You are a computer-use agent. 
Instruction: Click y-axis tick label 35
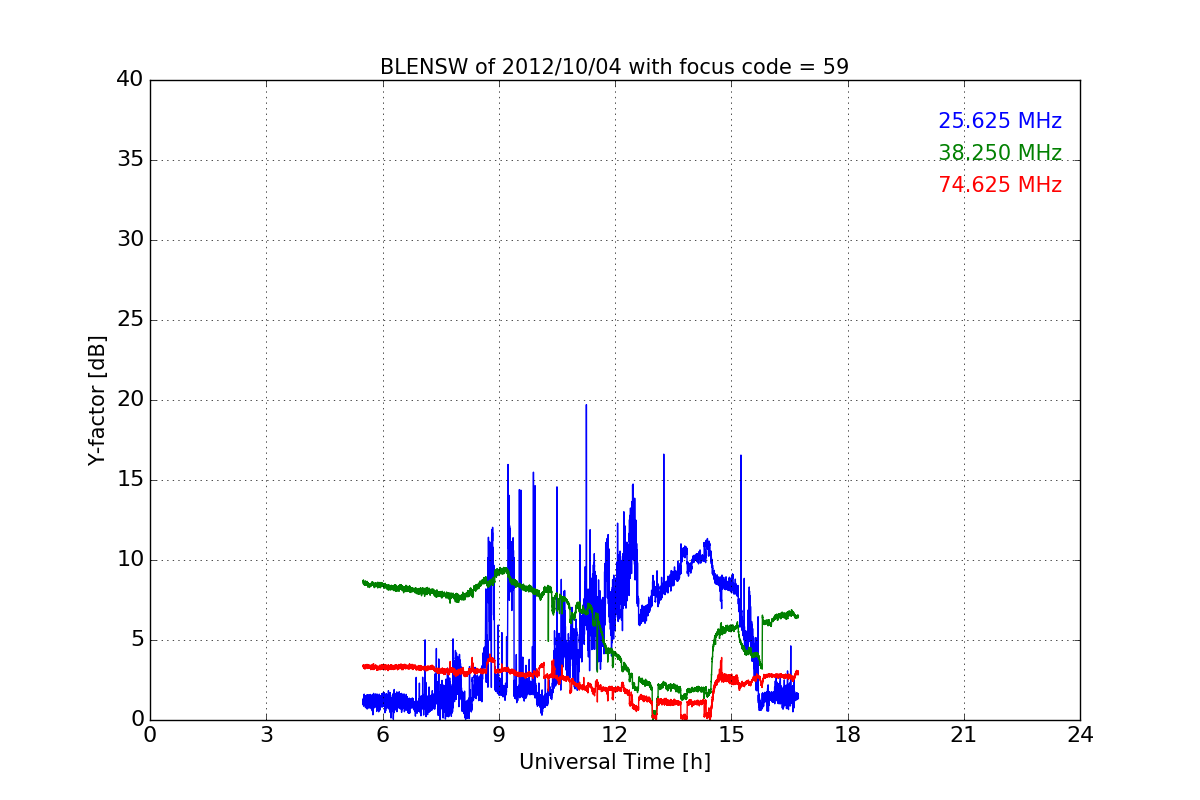[x=130, y=160]
